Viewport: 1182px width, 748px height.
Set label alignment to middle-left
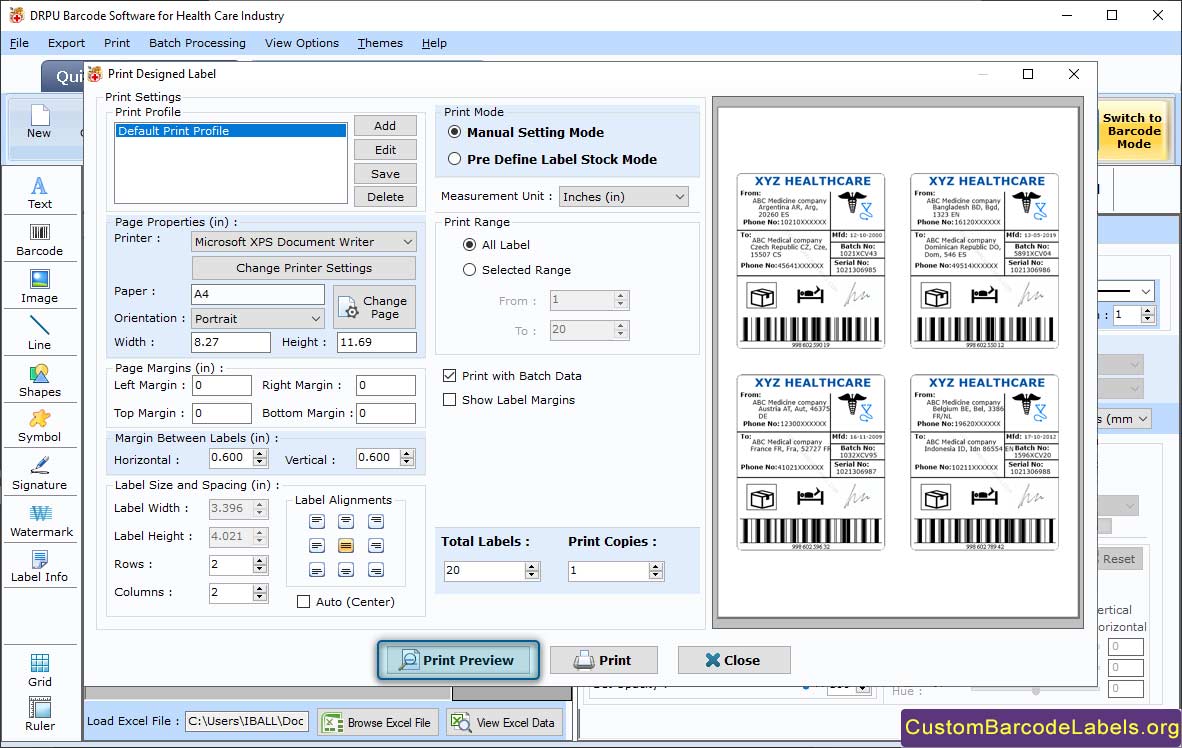317,545
